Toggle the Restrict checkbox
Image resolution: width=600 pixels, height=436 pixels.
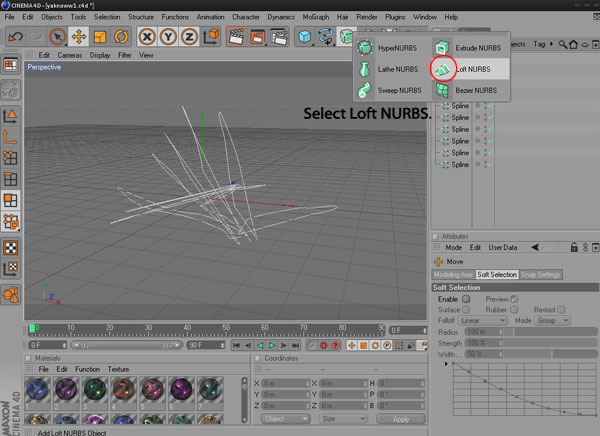pyautogui.click(x=561, y=309)
